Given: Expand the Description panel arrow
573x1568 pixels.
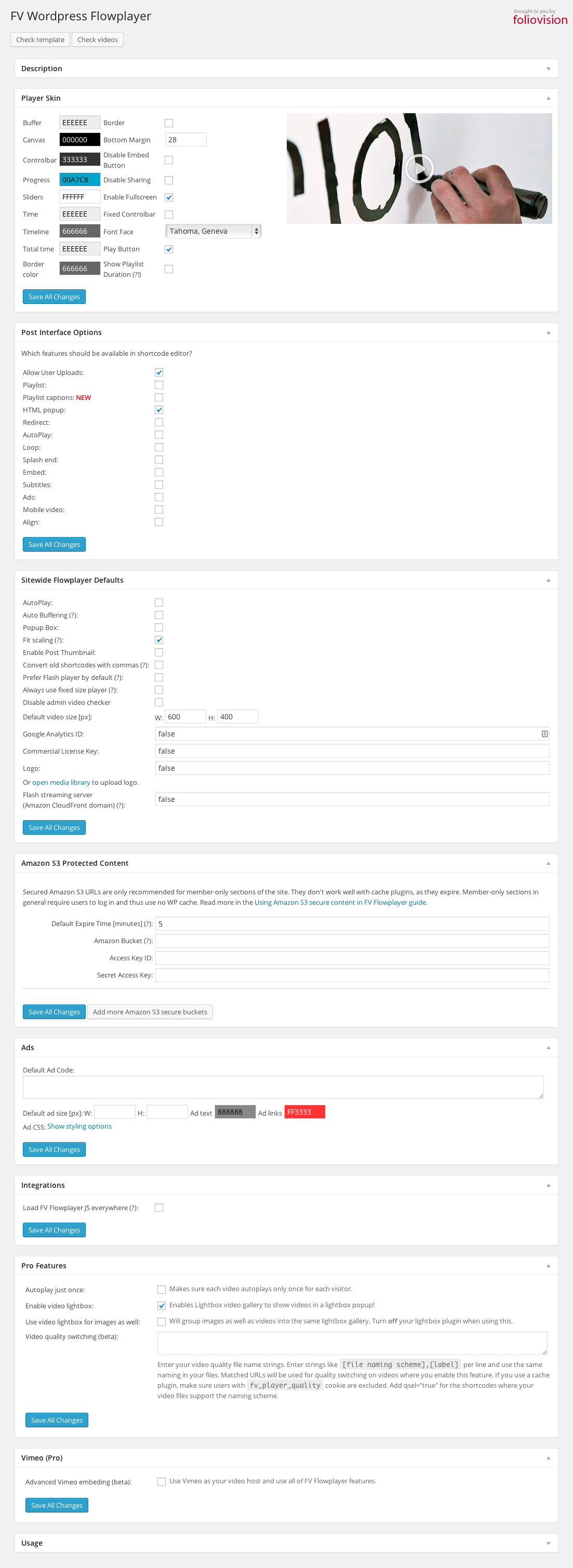Looking at the screenshot, I should (548, 69).
